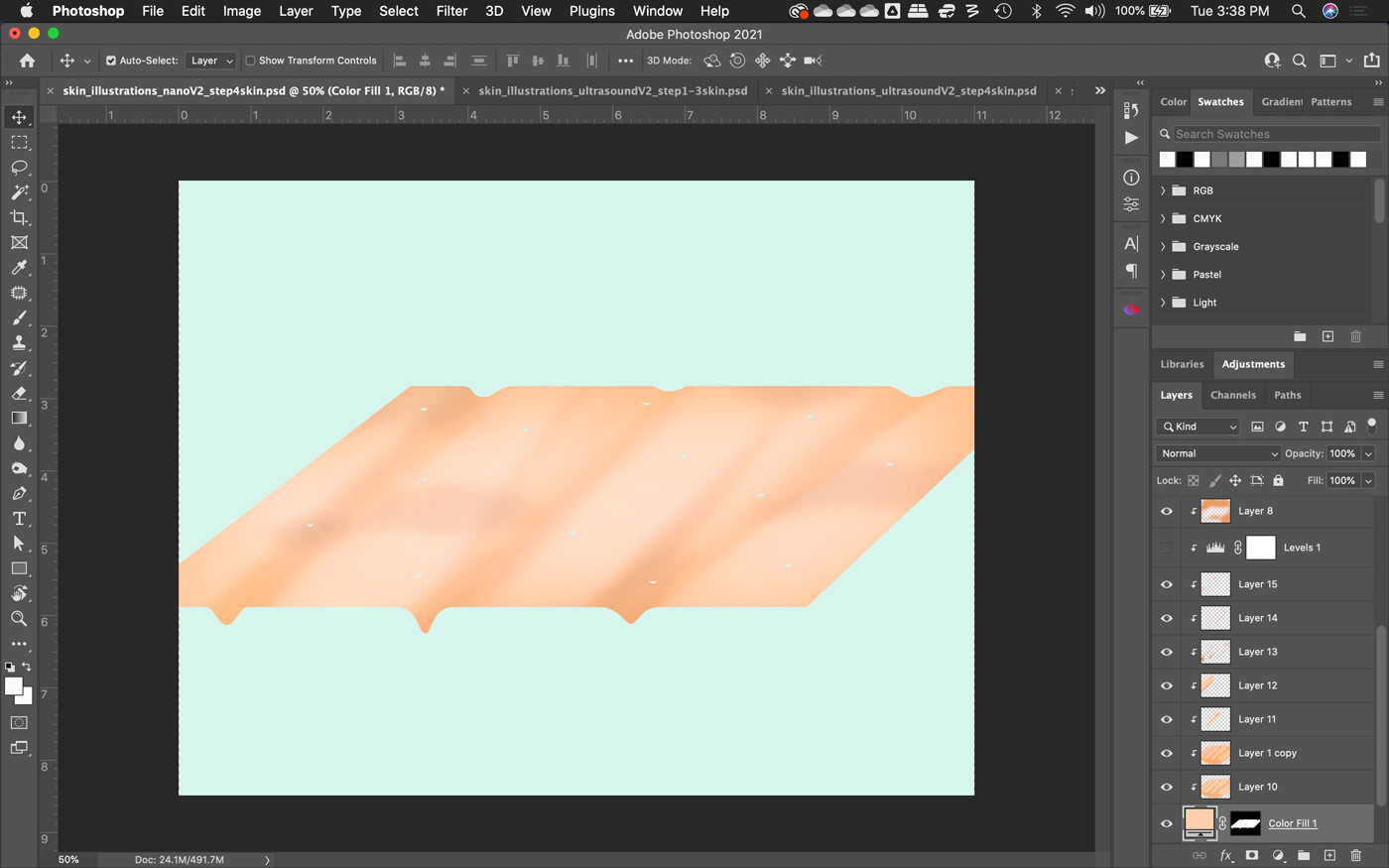Image resolution: width=1389 pixels, height=868 pixels.
Task: Toggle lock all on layer
Action: tap(1278, 480)
